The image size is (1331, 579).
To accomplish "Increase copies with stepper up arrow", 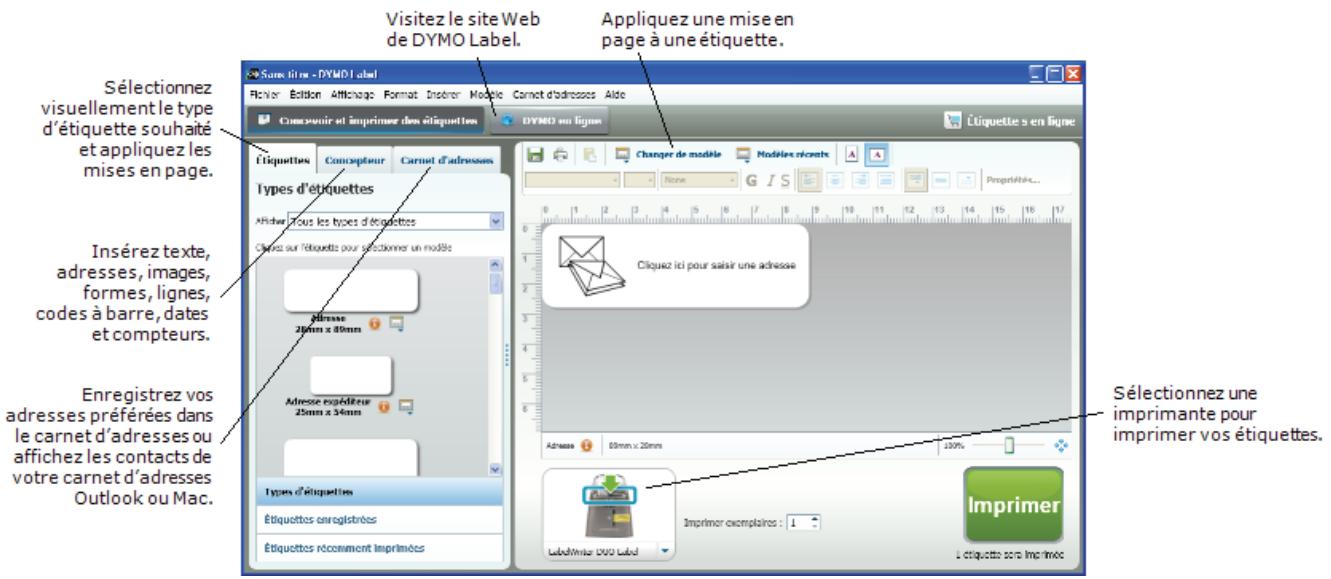I will tap(815, 518).
